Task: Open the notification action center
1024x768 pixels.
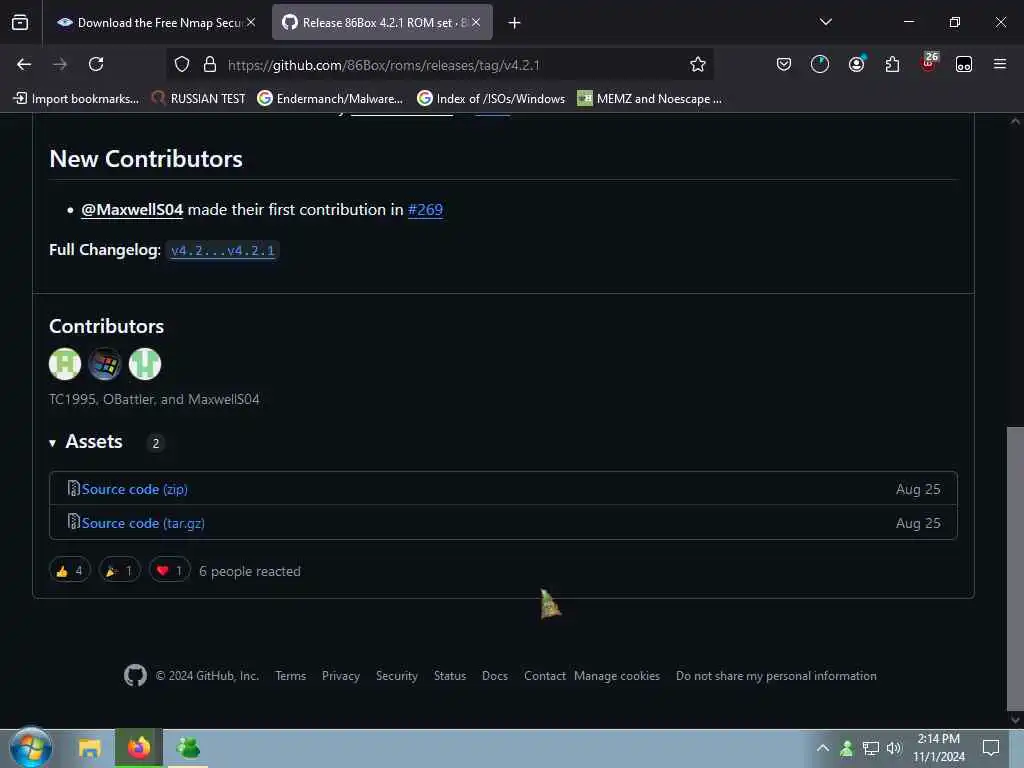Action: (x=991, y=748)
